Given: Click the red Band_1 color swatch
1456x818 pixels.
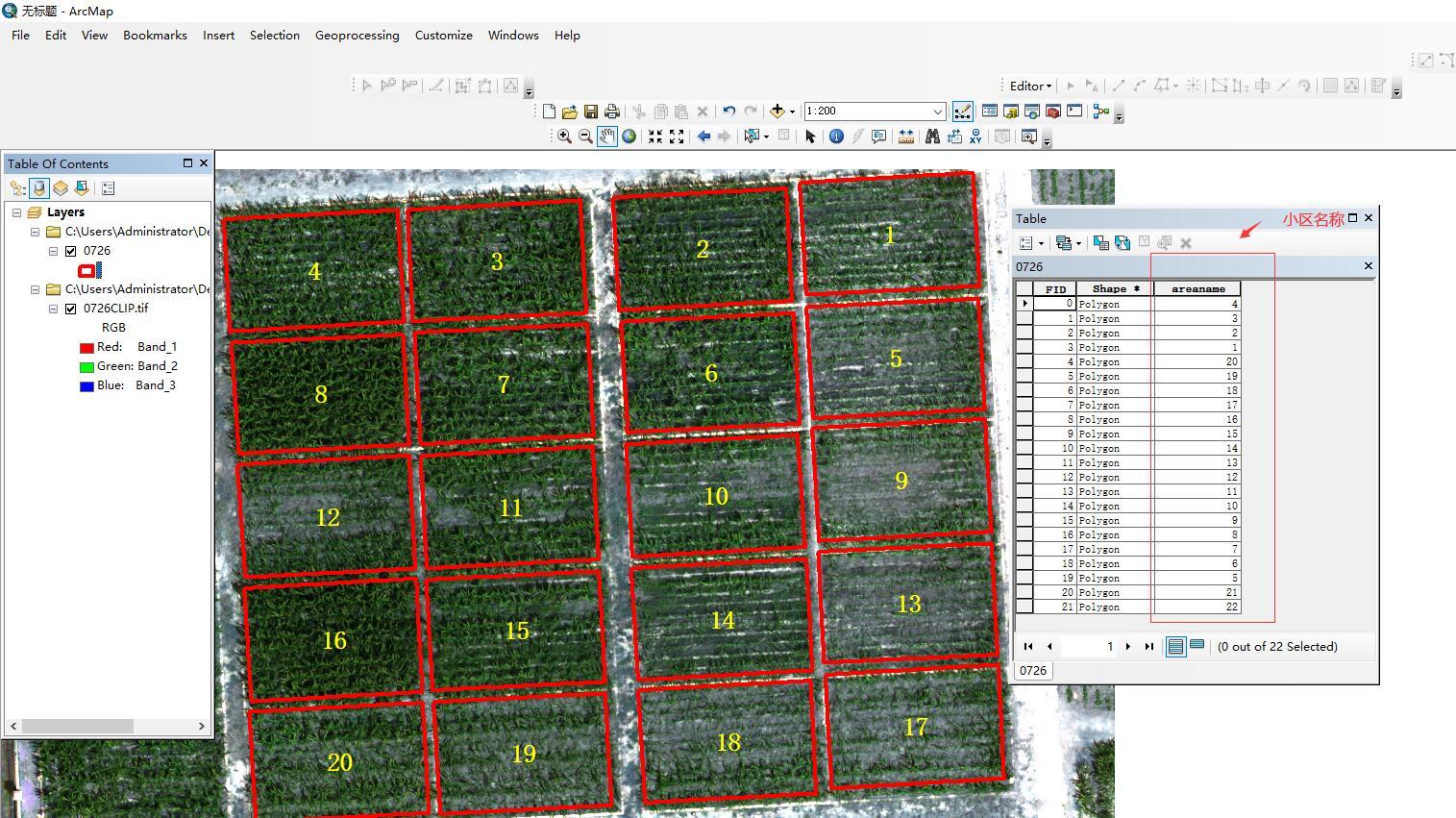Looking at the screenshot, I should click(x=86, y=348).
